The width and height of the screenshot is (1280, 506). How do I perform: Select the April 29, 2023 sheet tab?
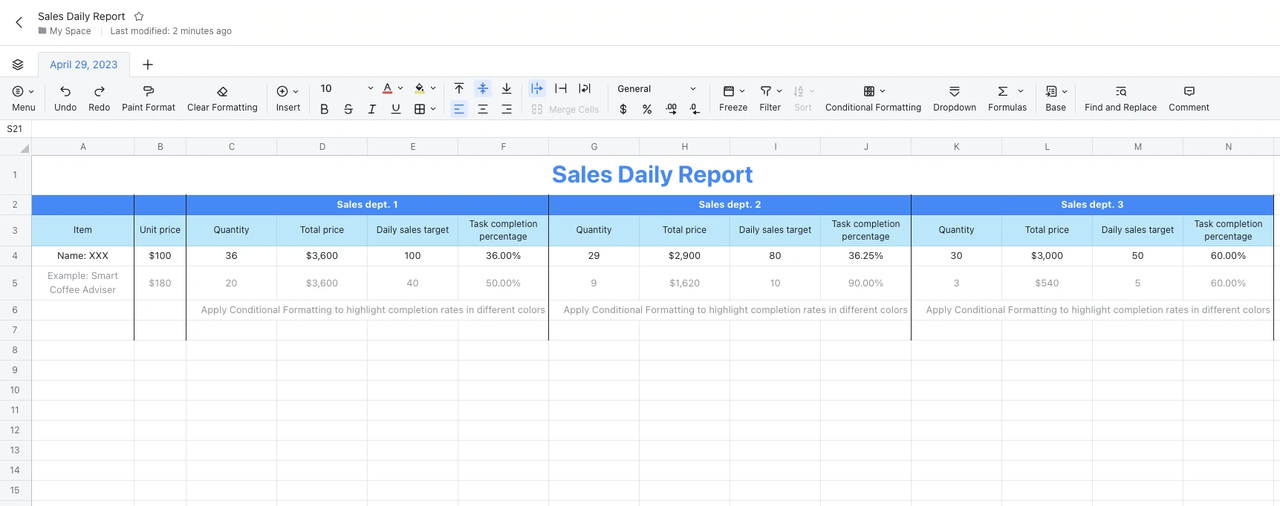[x=84, y=64]
